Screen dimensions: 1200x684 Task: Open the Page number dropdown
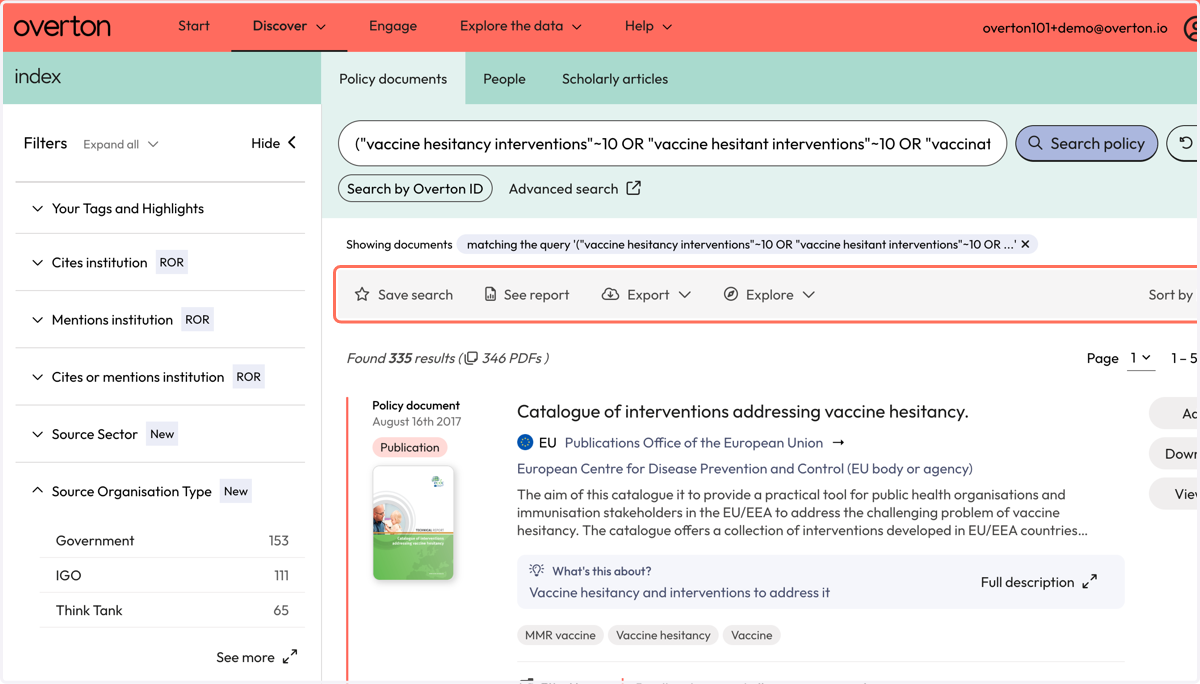[1141, 358]
